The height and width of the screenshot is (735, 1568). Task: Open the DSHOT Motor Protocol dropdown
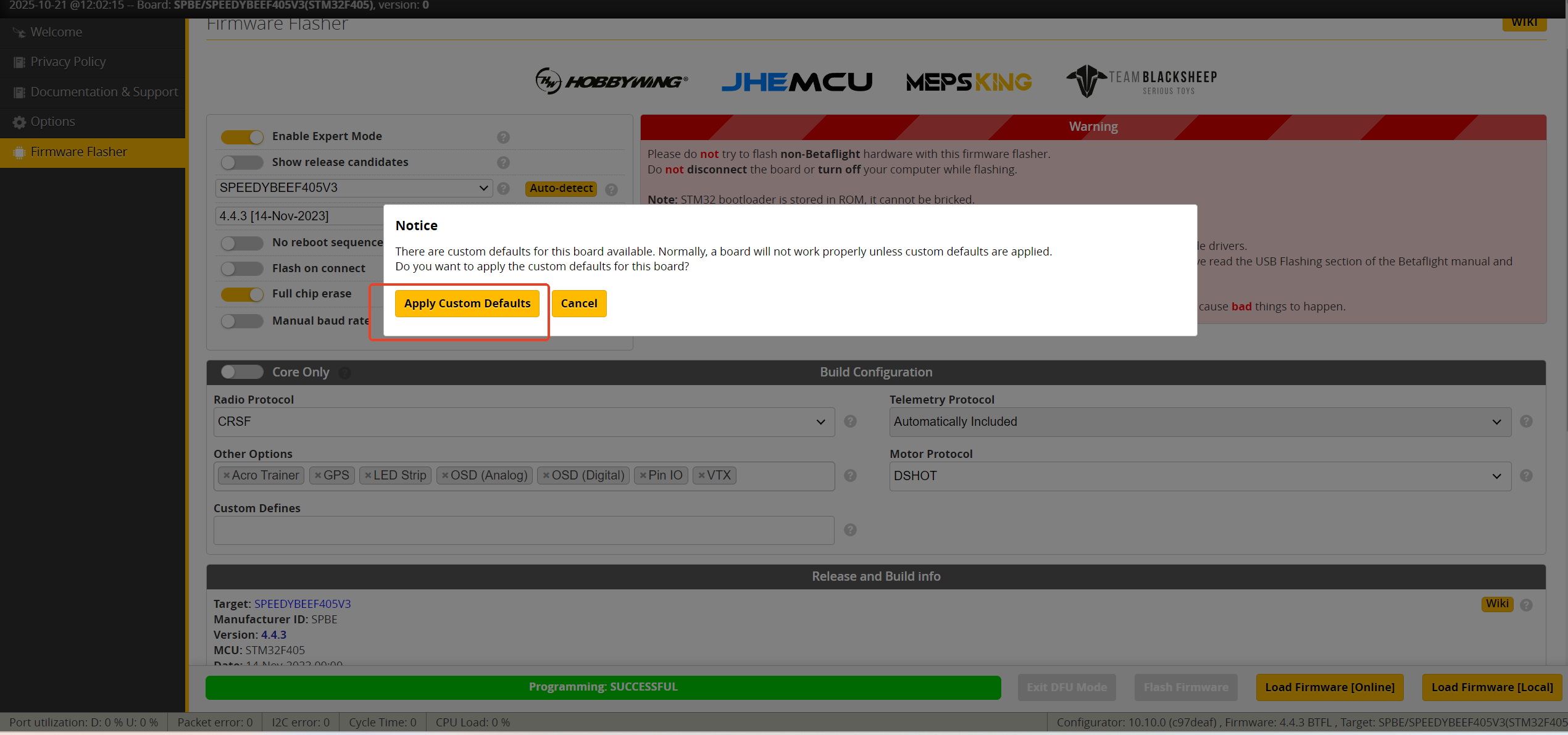pos(1199,476)
